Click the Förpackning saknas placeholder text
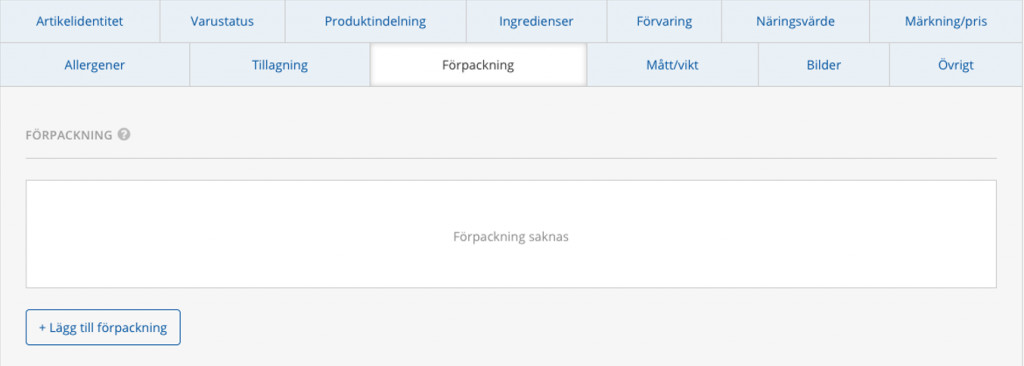The width and height of the screenshot is (1024, 366). tap(511, 237)
